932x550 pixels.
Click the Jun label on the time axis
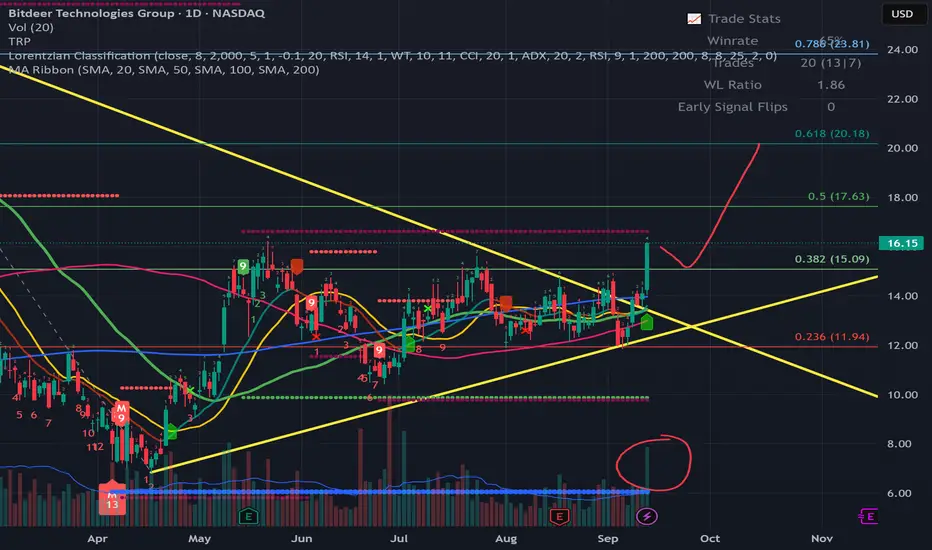pos(302,539)
